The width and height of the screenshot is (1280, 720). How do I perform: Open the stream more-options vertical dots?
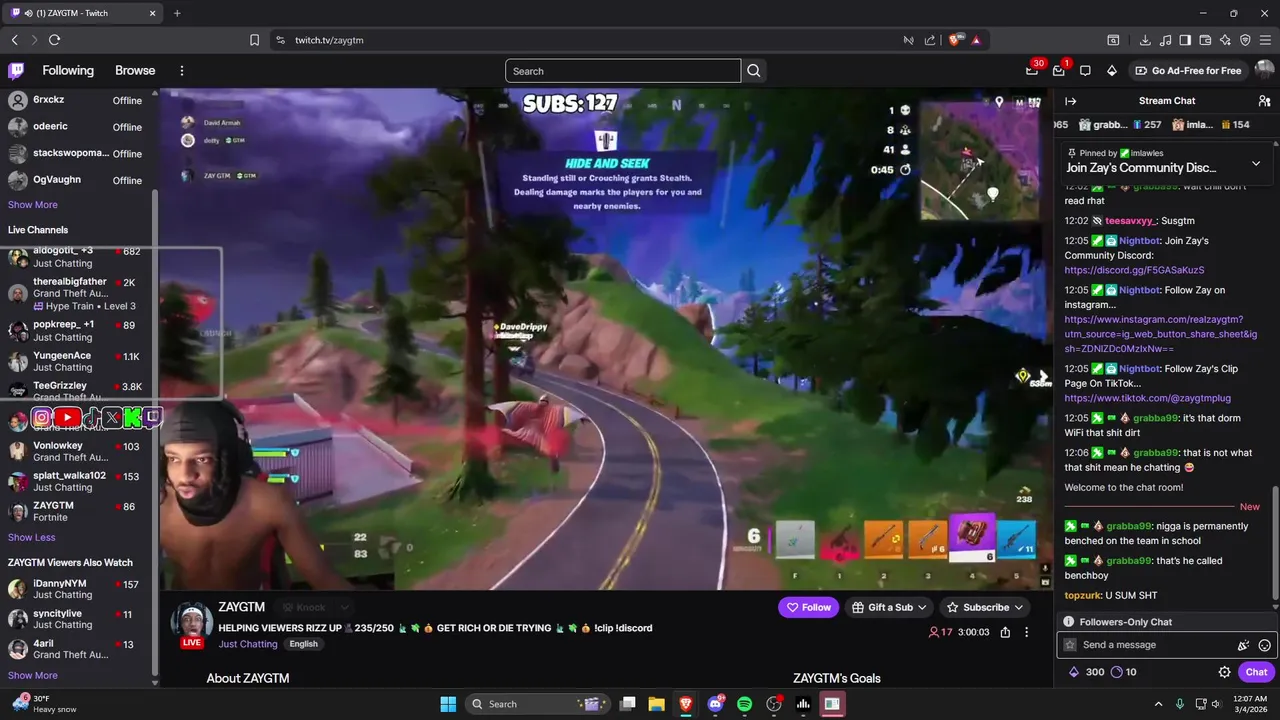[1026, 632]
